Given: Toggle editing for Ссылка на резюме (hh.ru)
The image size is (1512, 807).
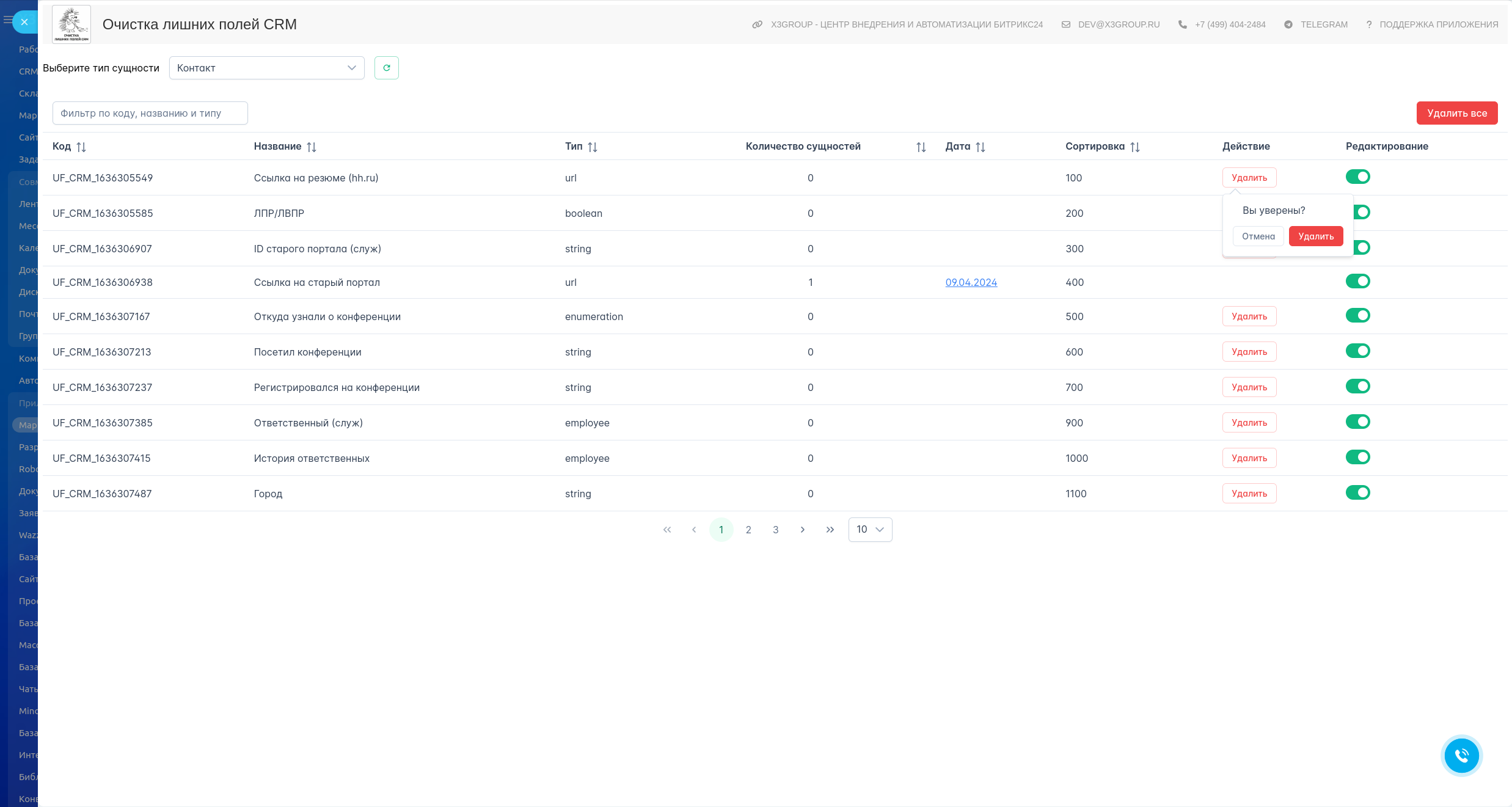Looking at the screenshot, I should (1357, 177).
